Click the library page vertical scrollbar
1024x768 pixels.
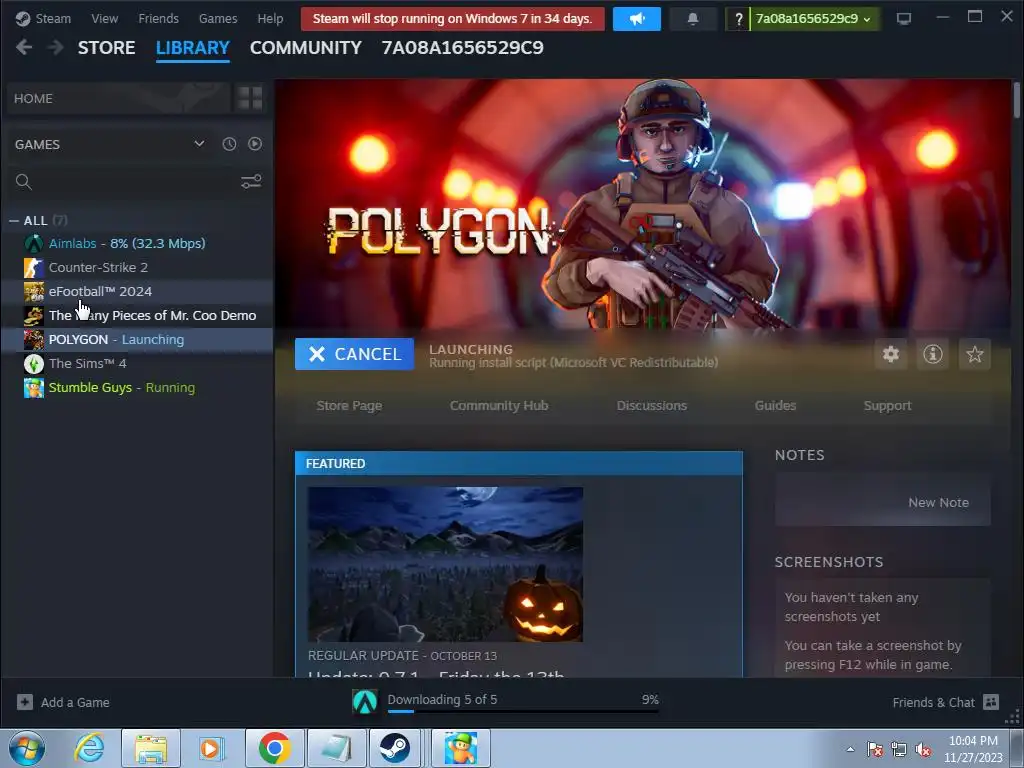tap(1016, 100)
